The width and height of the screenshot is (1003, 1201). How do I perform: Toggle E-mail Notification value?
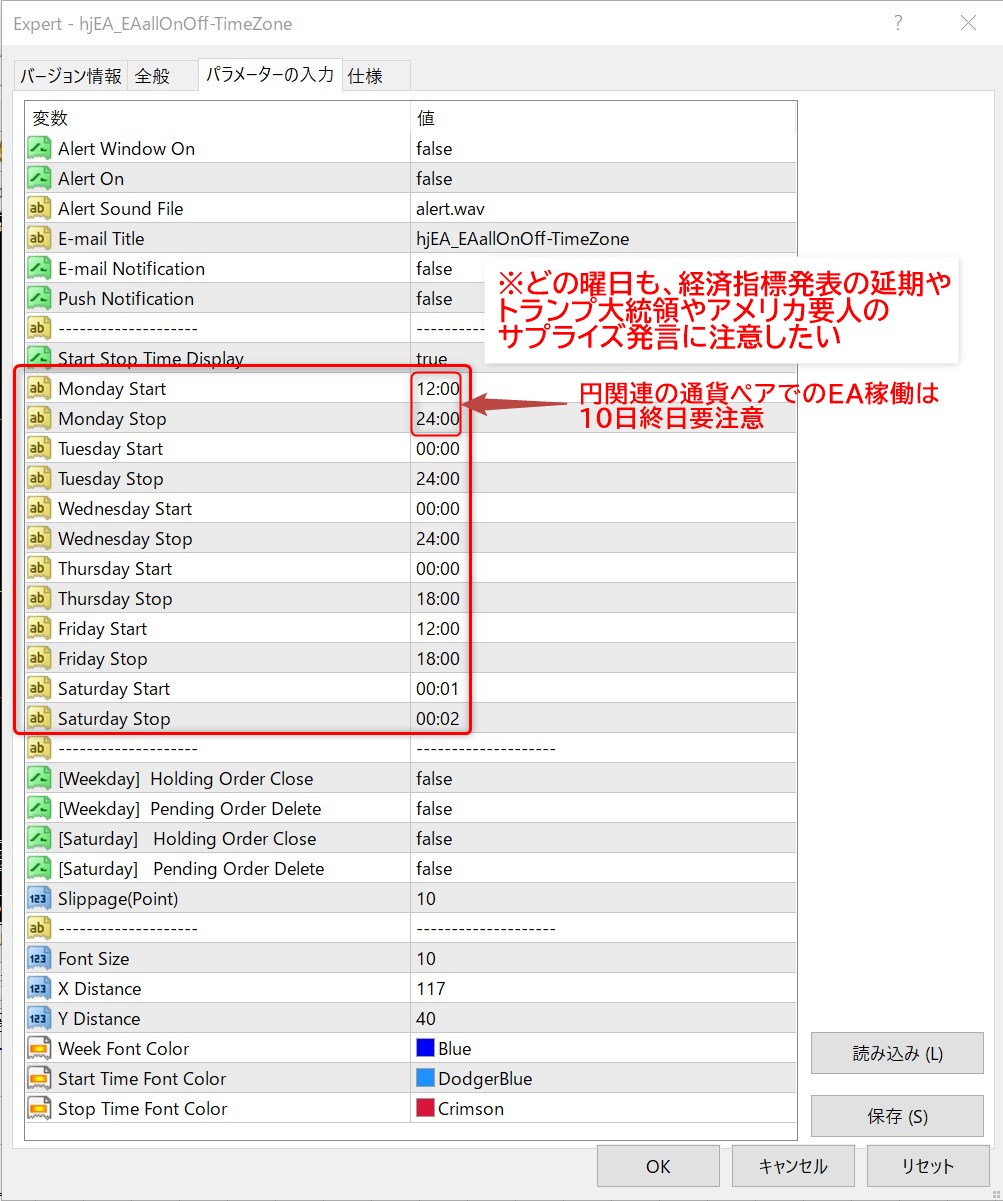click(434, 269)
